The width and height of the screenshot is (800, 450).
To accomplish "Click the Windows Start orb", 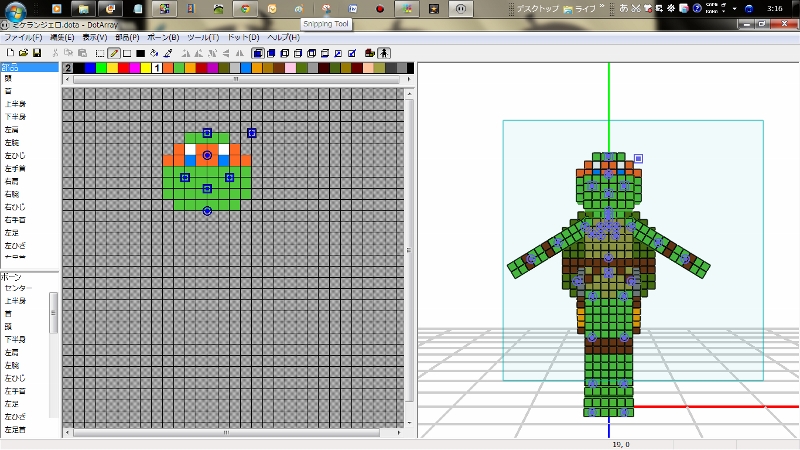I will (15, 10).
